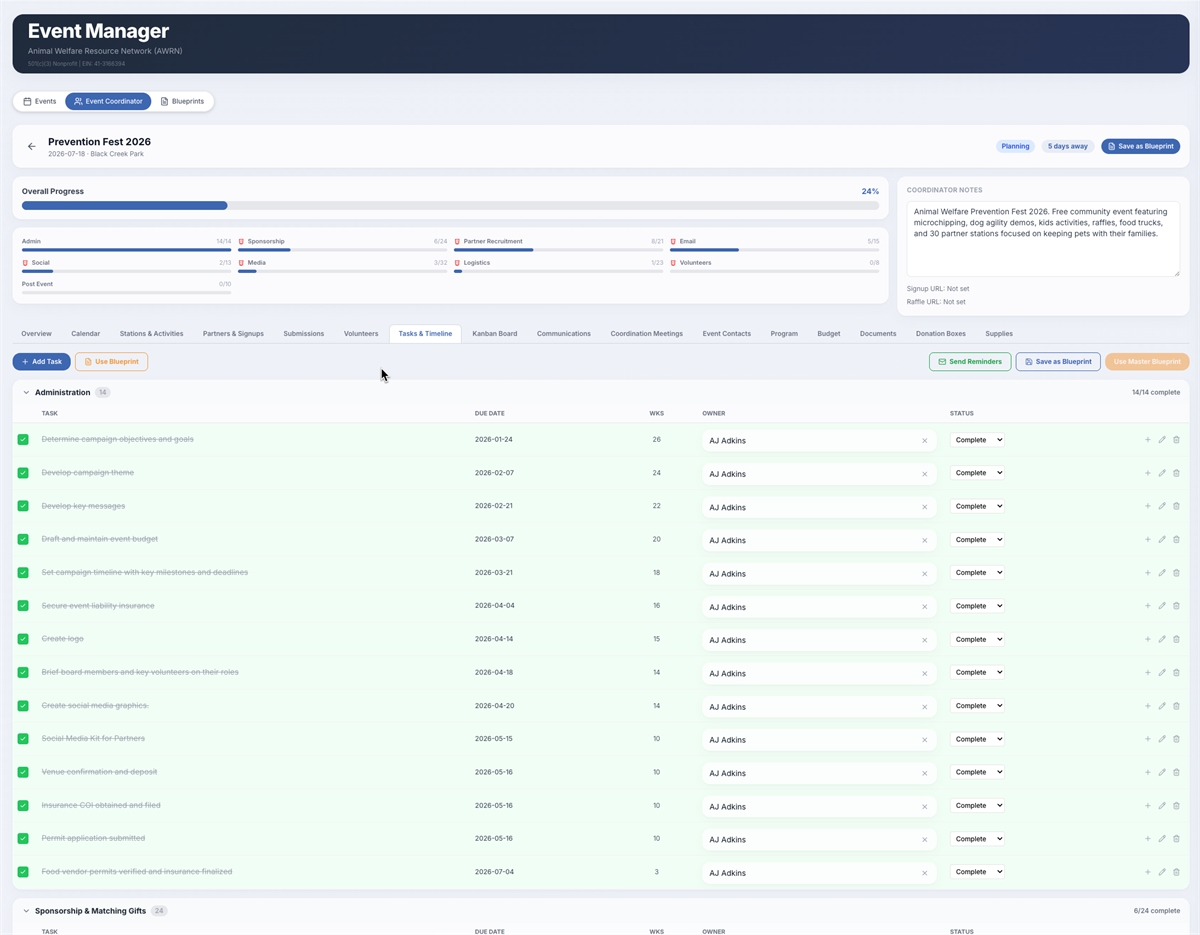Uncheck Insurance COI obtained and filed task
Screen dimensions: 1200x935
pyautogui.click(x=23, y=806)
